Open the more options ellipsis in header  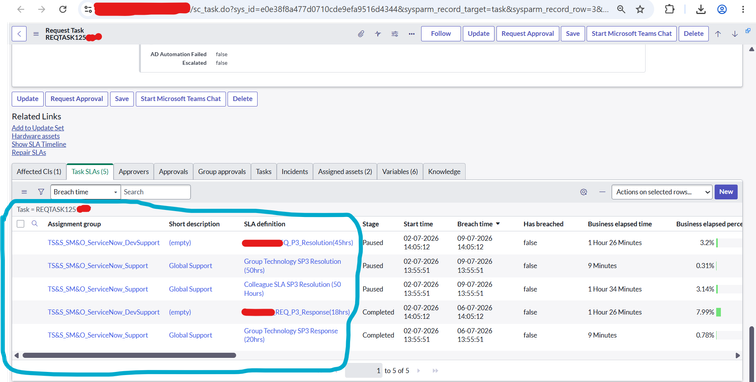[411, 34]
